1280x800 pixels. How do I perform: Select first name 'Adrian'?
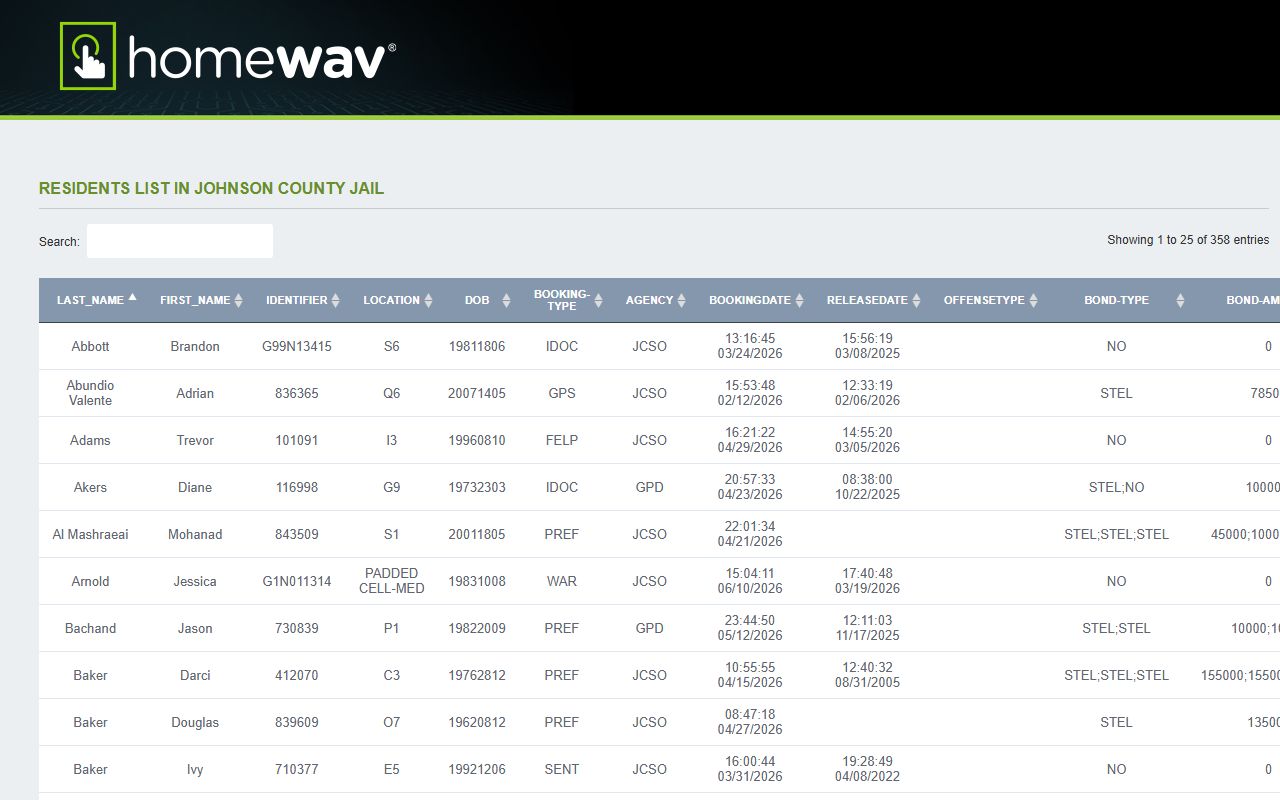(195, 393)
